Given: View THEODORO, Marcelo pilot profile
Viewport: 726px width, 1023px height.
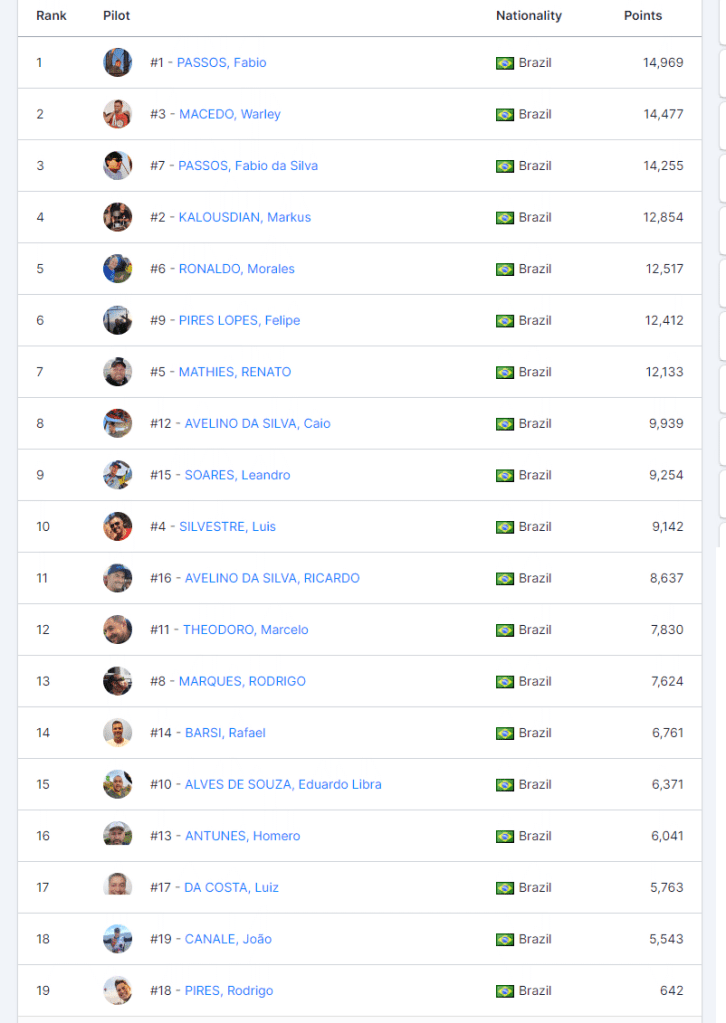Looking at the screenshot, I should 245,630.
